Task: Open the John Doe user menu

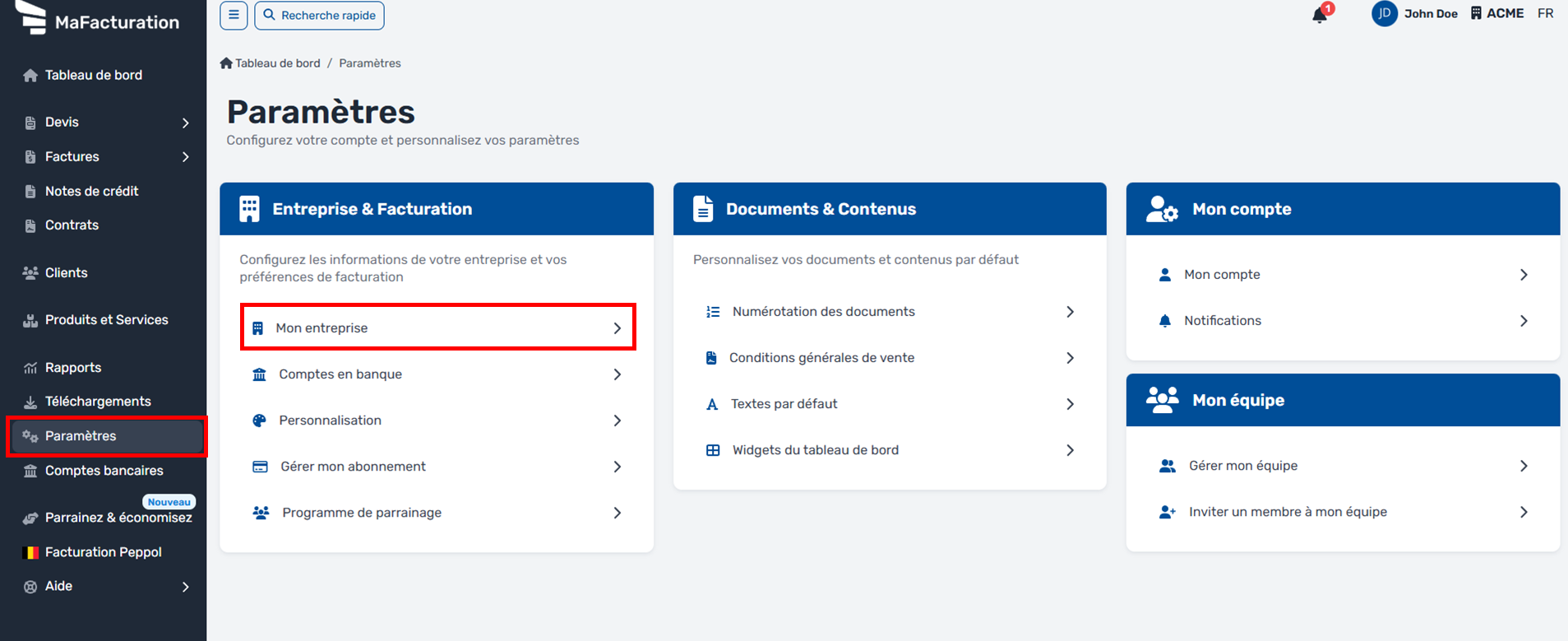Action: click(x=1431, y=13)
